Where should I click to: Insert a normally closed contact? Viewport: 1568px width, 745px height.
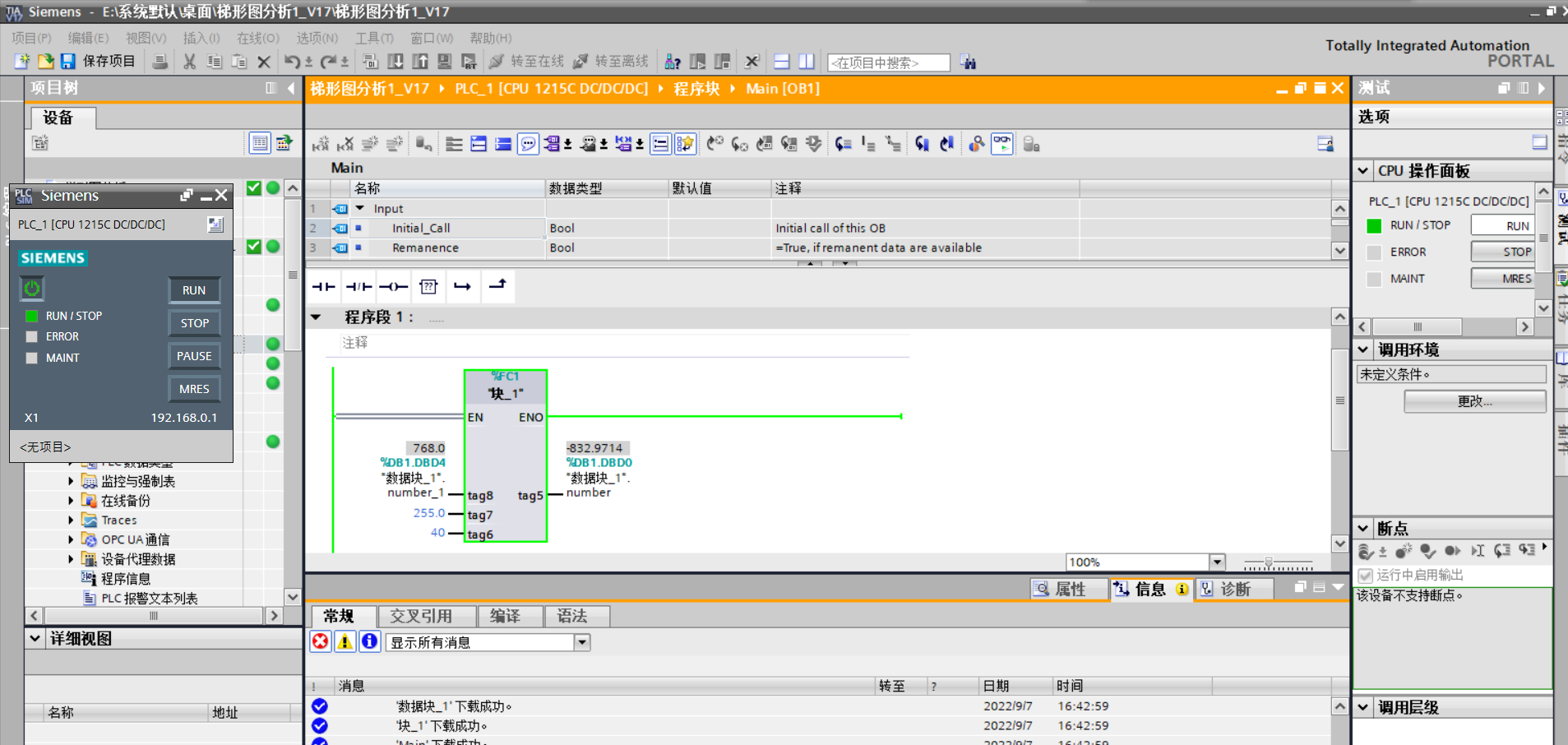point(358,286)
